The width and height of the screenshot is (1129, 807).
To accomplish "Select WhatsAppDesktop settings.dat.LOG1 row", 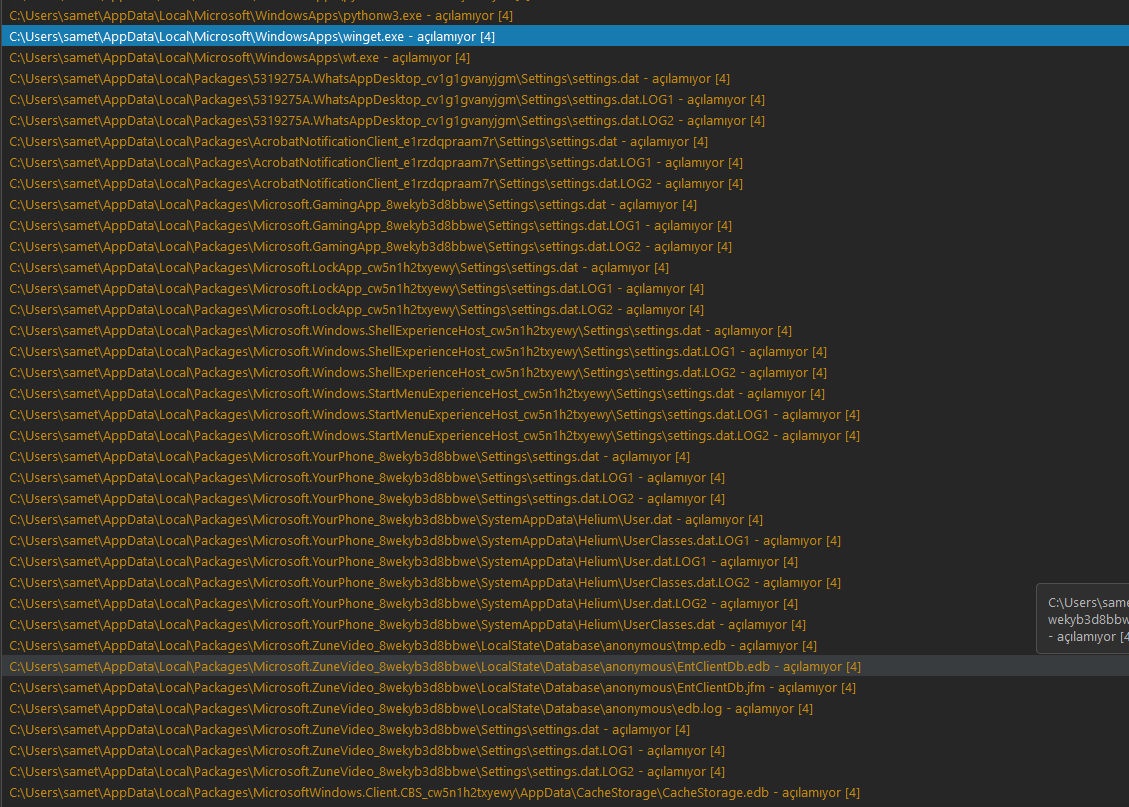I will click(x=564, y=99).
